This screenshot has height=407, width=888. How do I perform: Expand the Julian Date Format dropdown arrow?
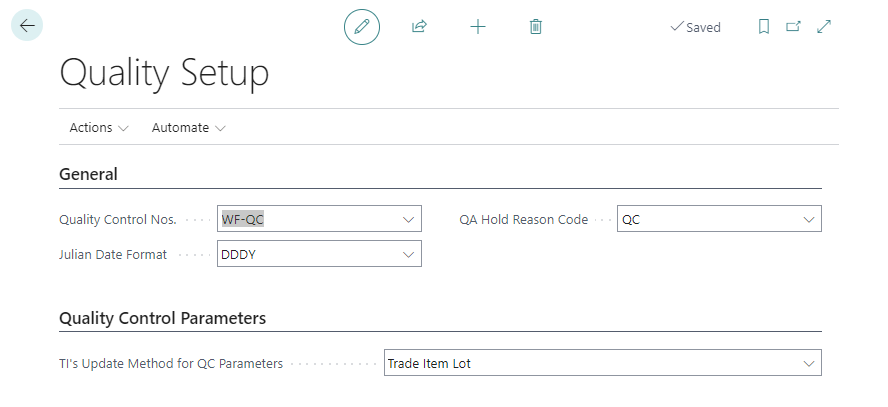(x=408, y=255)
